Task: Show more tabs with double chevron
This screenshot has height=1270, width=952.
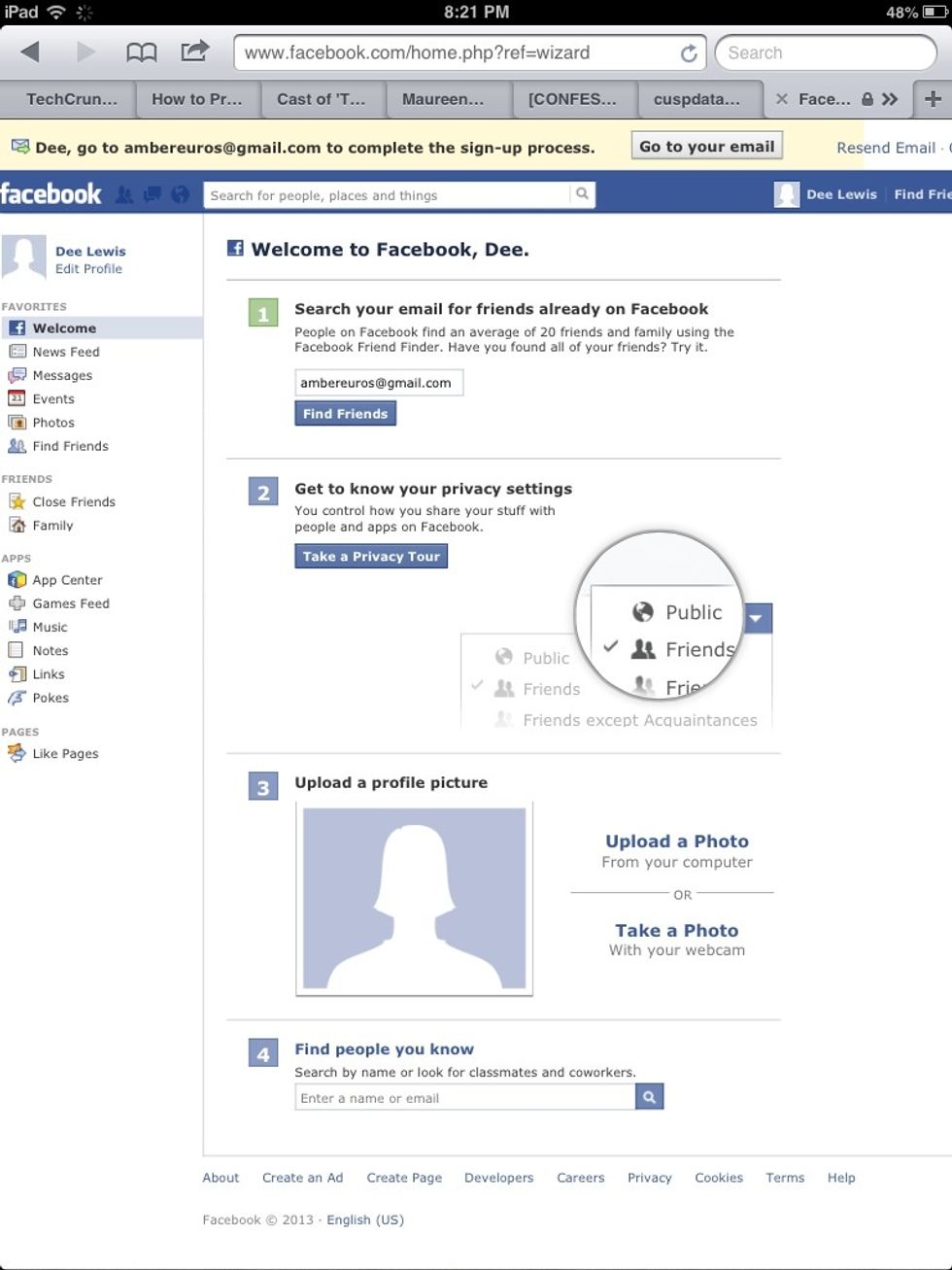Action: [x=890, y=99]
